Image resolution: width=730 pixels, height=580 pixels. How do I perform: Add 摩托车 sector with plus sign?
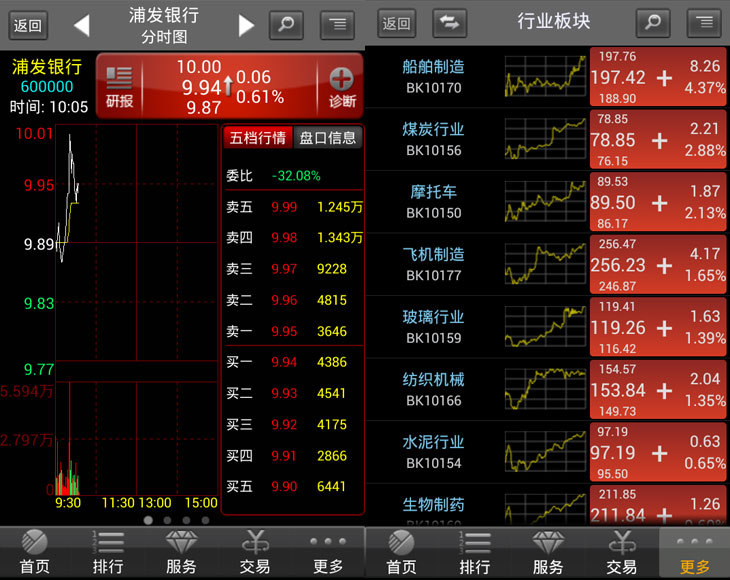[659, 203]
